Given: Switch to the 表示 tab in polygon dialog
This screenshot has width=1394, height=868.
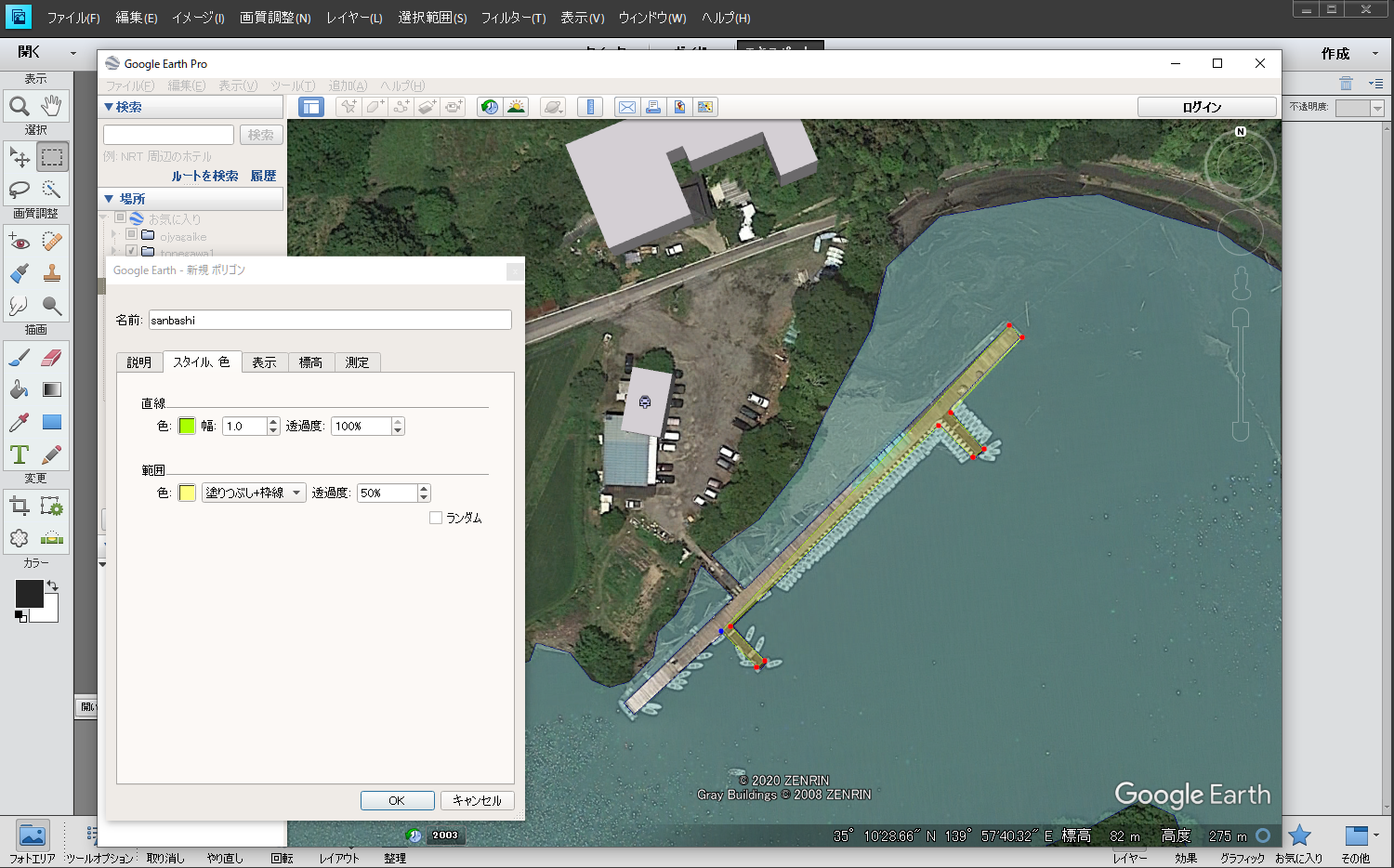Looking at the screenshot, I should tap(265, 362).
